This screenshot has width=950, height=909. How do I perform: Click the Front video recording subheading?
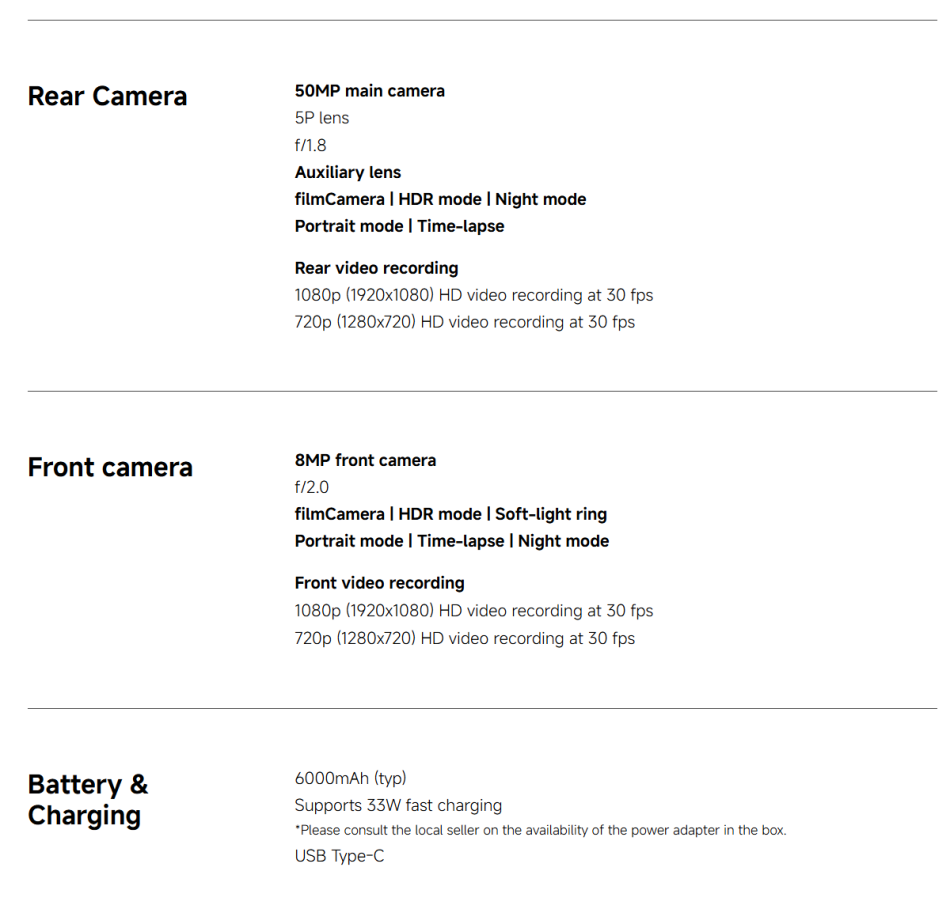coord(379,583)
